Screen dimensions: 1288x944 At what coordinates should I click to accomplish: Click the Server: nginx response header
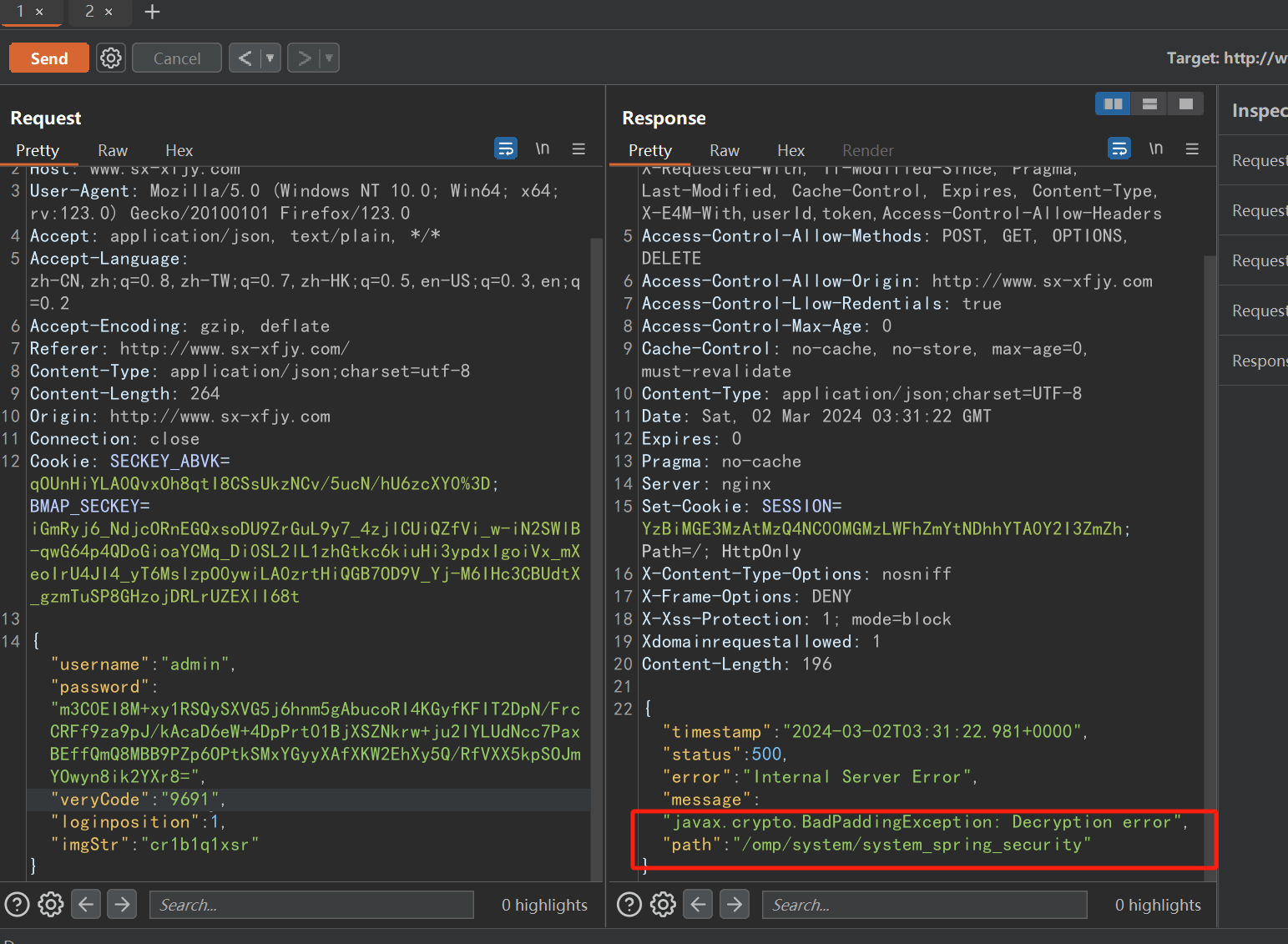pyautogui.click(x=706, y=484)
